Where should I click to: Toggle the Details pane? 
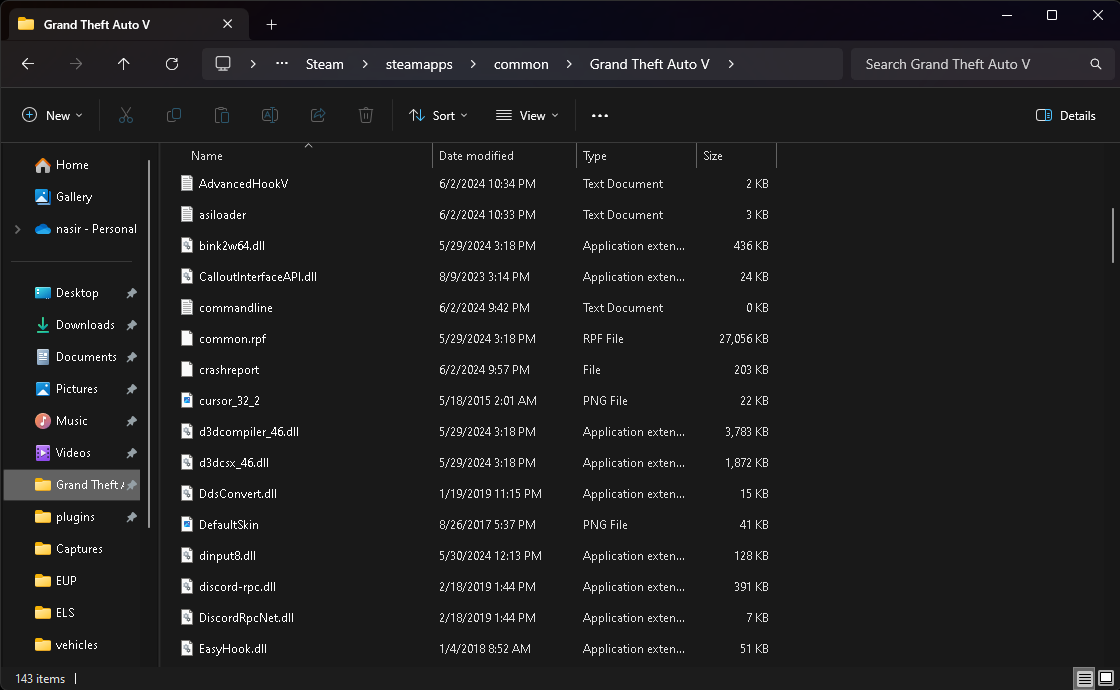(x=1066, y=116)
